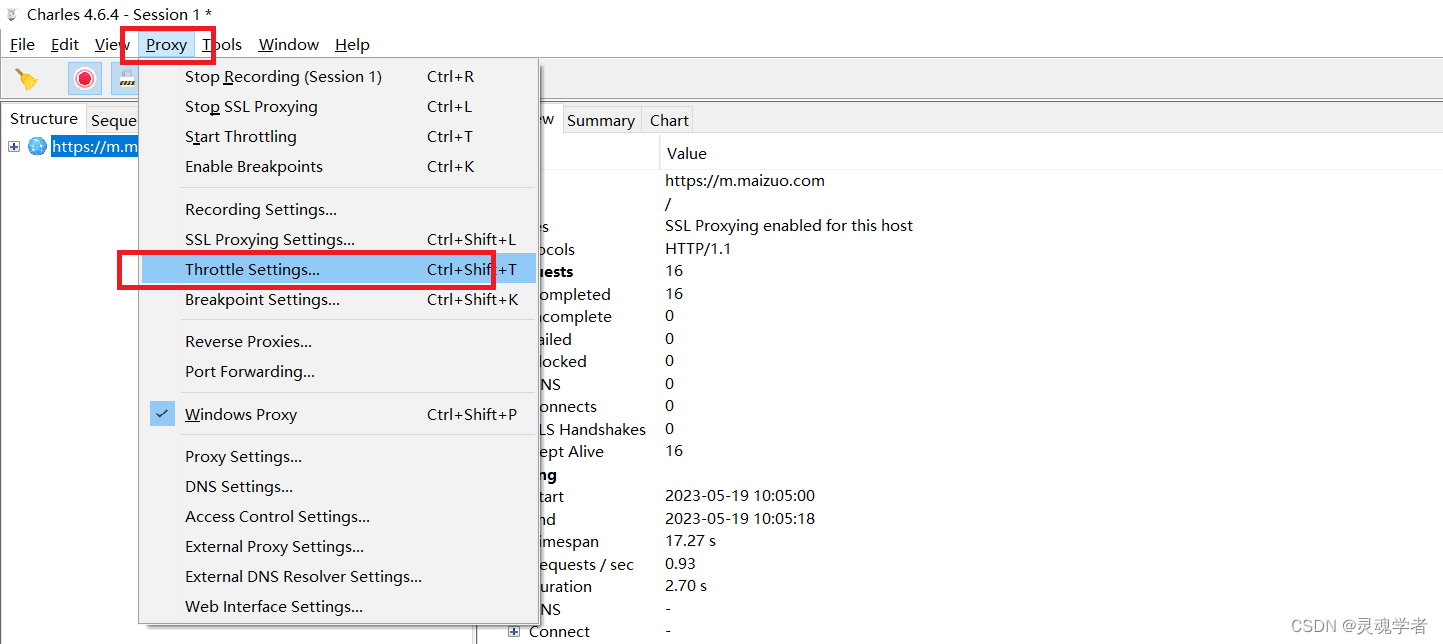The image size is (1443, 644).
Task: Open External DNS Resolver Settings...
Action: point(338,577)
